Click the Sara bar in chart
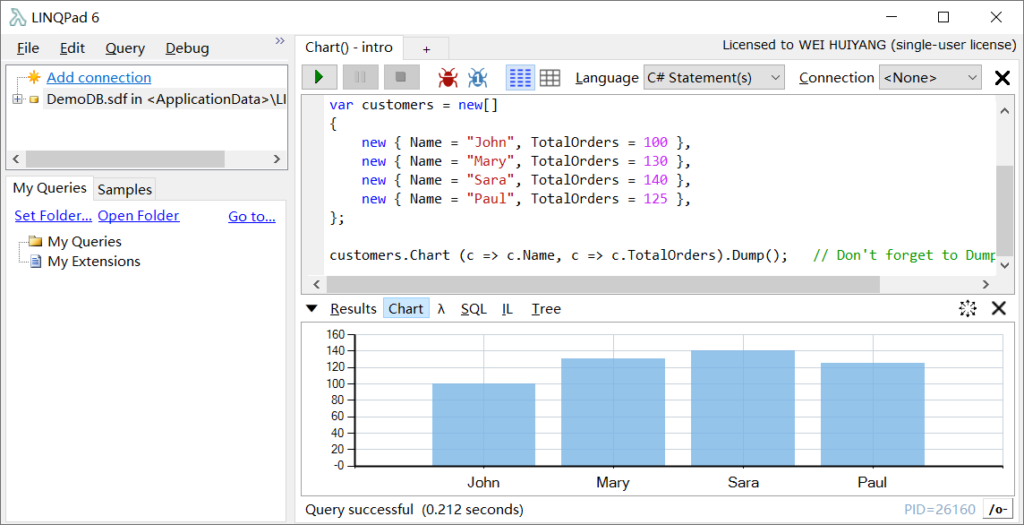The image size is (1024, 525). [743, 408]
